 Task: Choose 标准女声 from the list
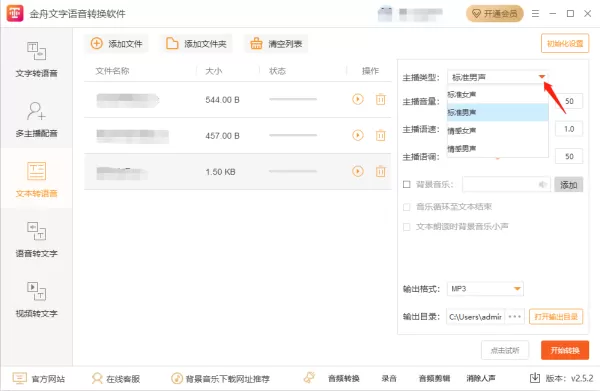(x=497, y=94)
